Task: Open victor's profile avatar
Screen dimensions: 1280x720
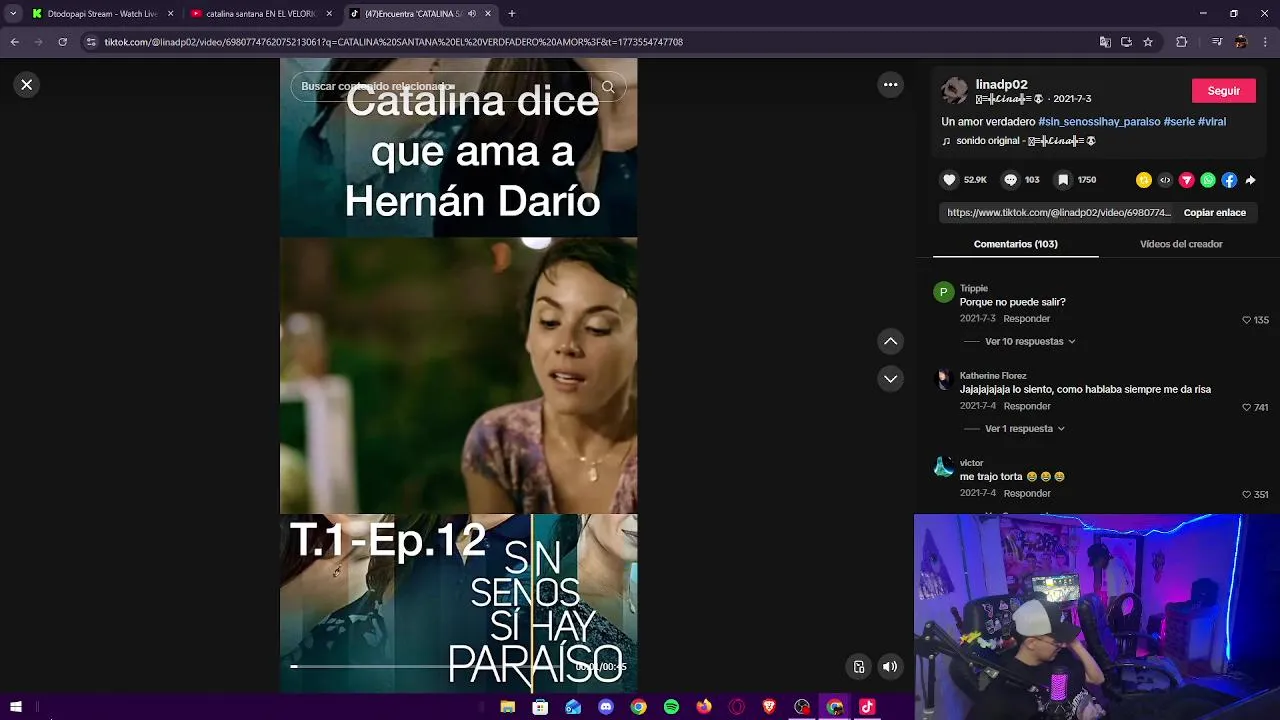Action: tap(943, 467)
